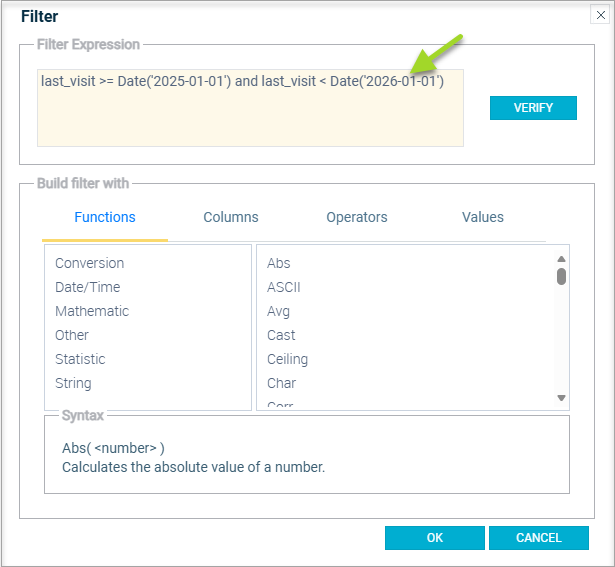
Task: Select the Ceiling function
Action: pos(287,359)
